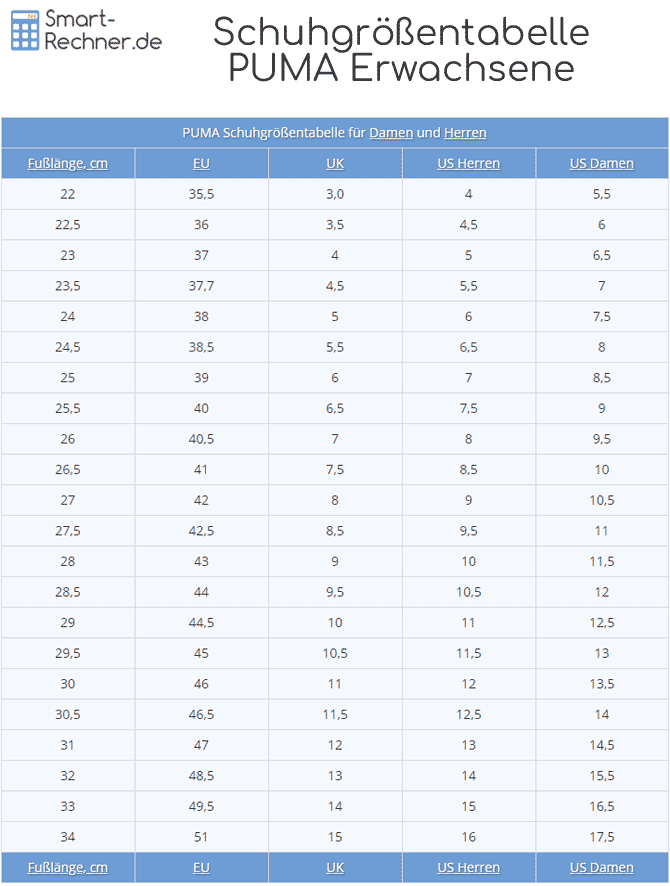
Task: Select the EU size 42,5 cell
Action: 201,530
